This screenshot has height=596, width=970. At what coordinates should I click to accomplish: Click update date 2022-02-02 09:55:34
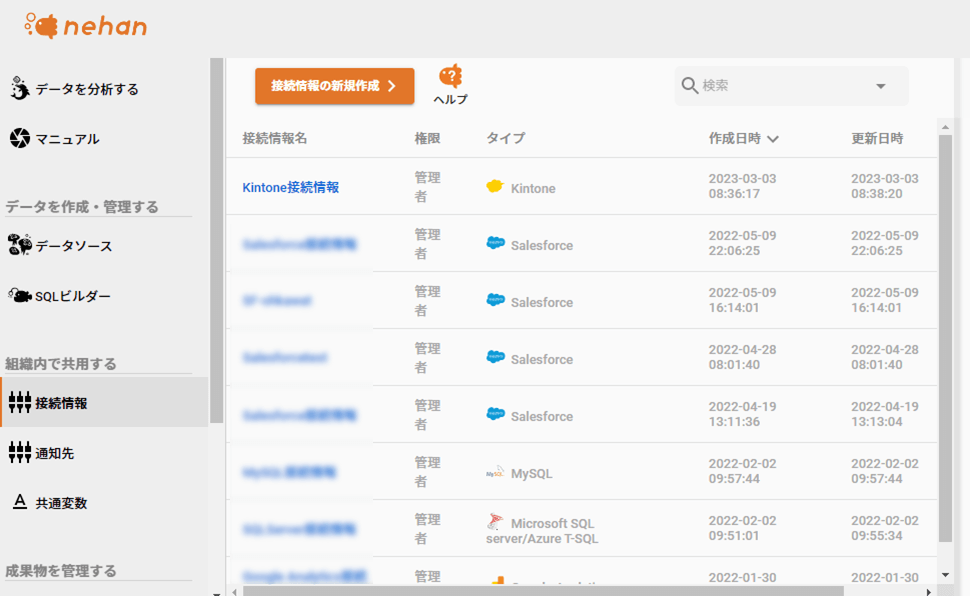[x=885, y=528]
